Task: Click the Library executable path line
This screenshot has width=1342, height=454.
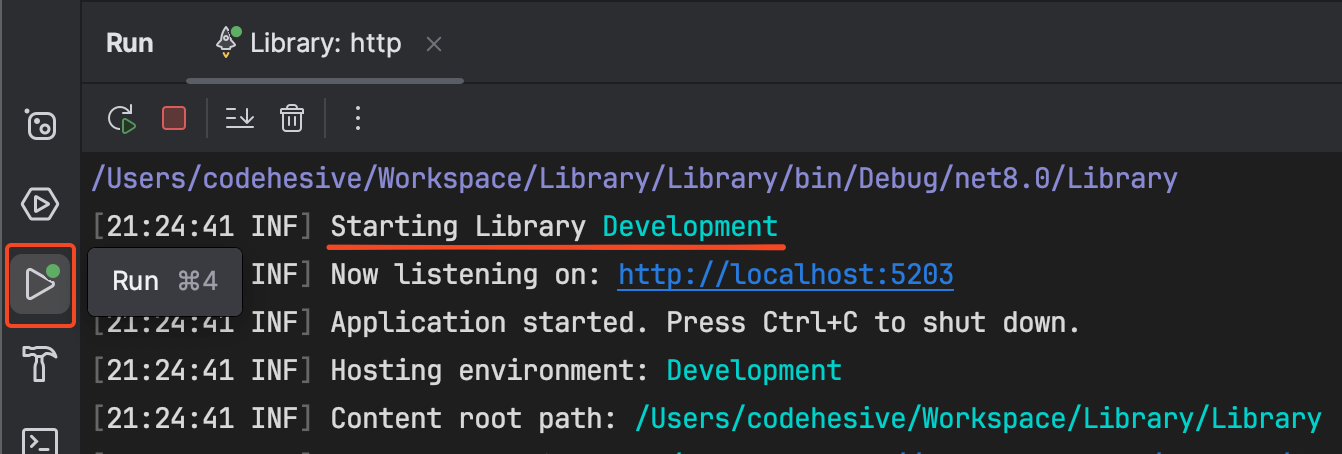Action: click(x=634, y=179)
